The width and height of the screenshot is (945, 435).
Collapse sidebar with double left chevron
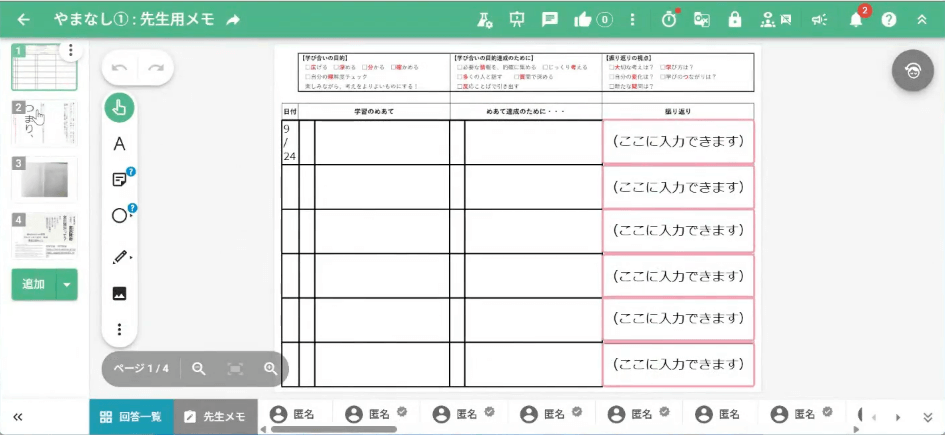click(18, 416)
